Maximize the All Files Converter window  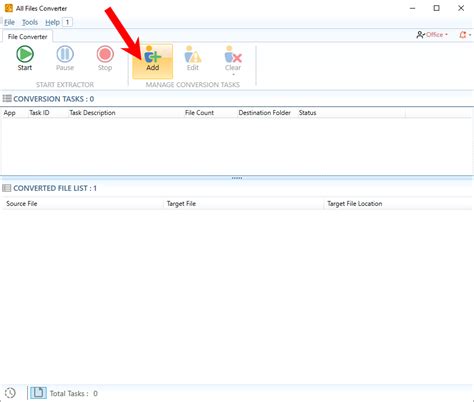[x=436, y=8]
